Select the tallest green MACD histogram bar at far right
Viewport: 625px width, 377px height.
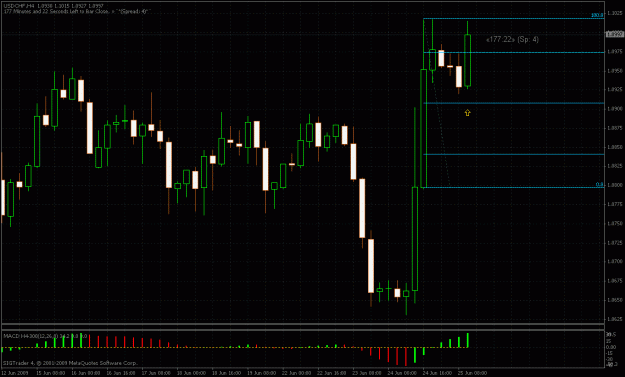coord(468,340)
